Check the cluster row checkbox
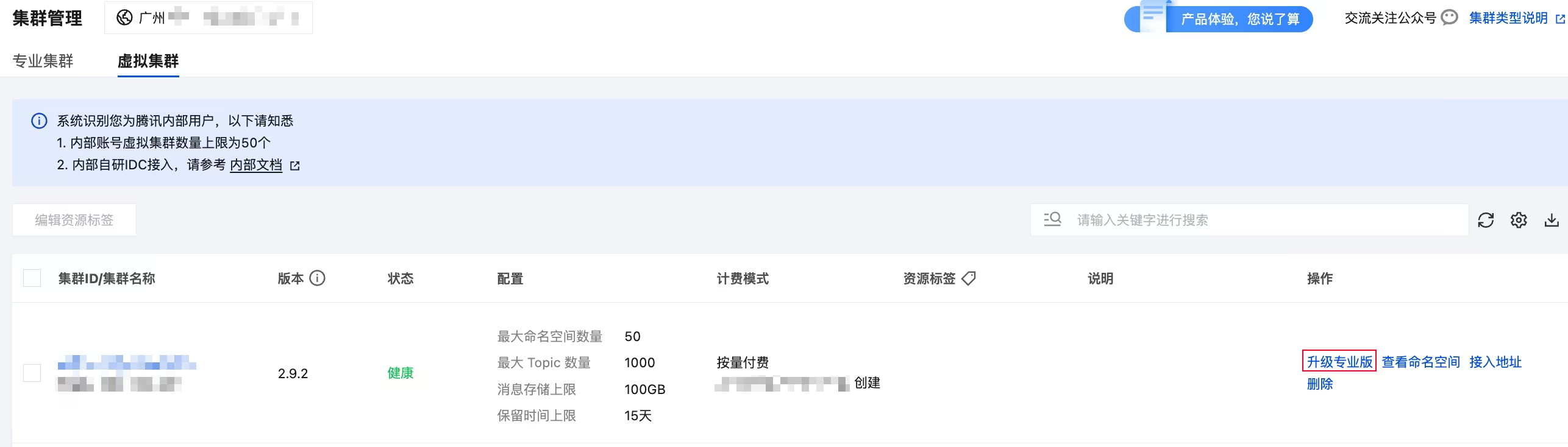The width and height of the screenshot is (1568, 447). click(x=32, y=373)
